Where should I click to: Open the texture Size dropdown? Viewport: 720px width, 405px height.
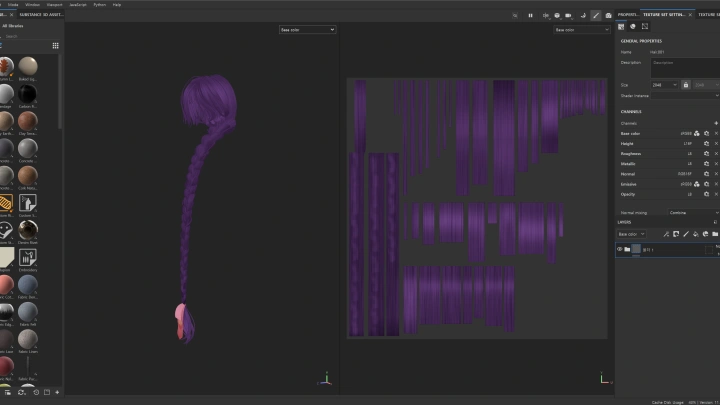pos(664,85)
